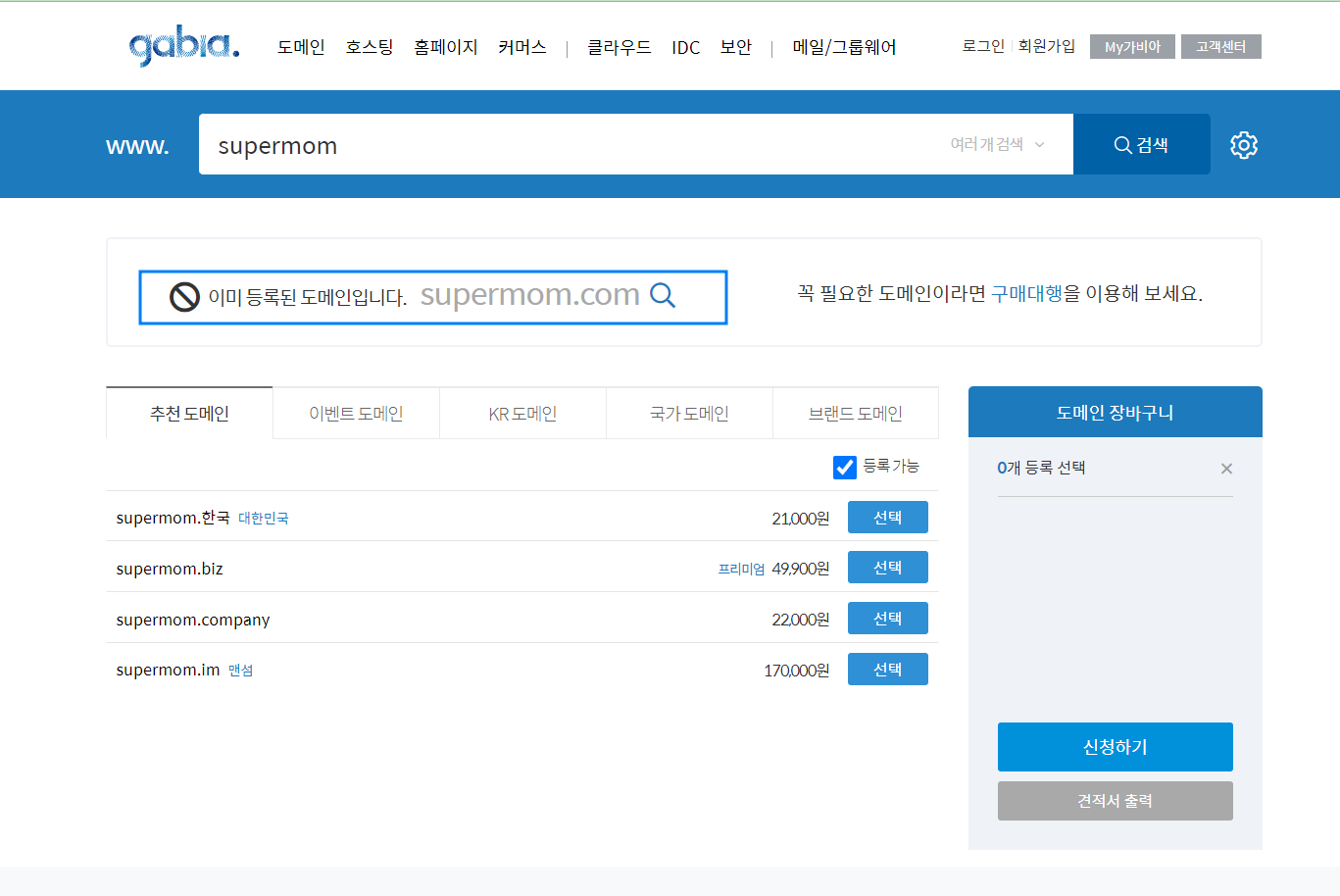Screen dimensions: 1340x896
Task: Click the 신청하기 button
Action: [x=1116, y=747]
